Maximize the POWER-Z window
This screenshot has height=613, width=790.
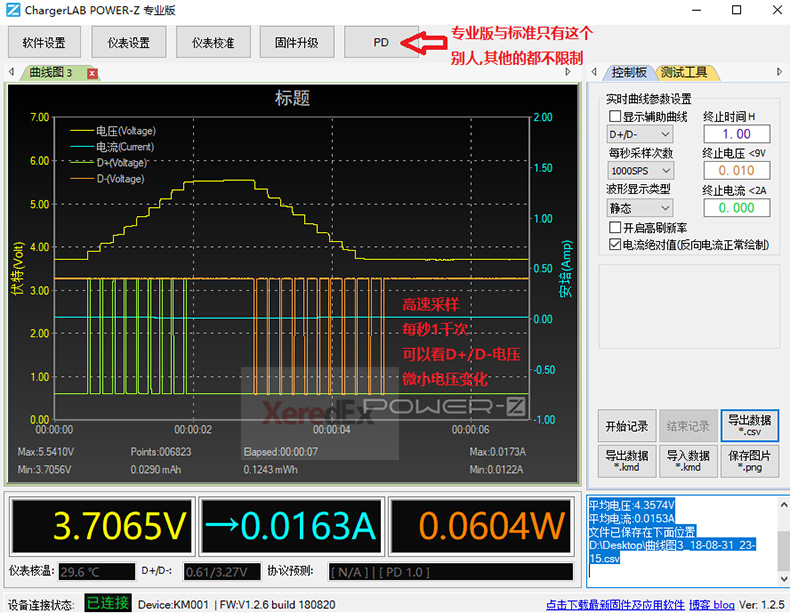[x=737, y=10]
